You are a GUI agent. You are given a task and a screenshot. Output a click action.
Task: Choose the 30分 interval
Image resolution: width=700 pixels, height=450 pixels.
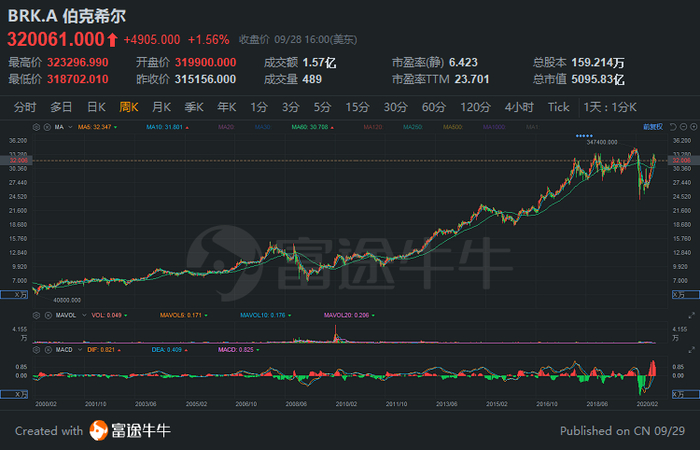pos(396,107)
